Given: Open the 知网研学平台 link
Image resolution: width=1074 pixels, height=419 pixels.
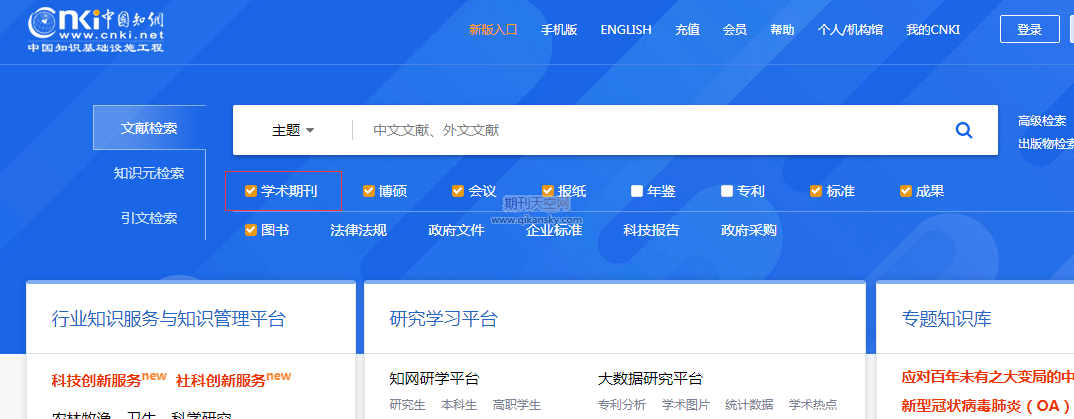Looking at the screenshot, I should click(x=434, y=379).
